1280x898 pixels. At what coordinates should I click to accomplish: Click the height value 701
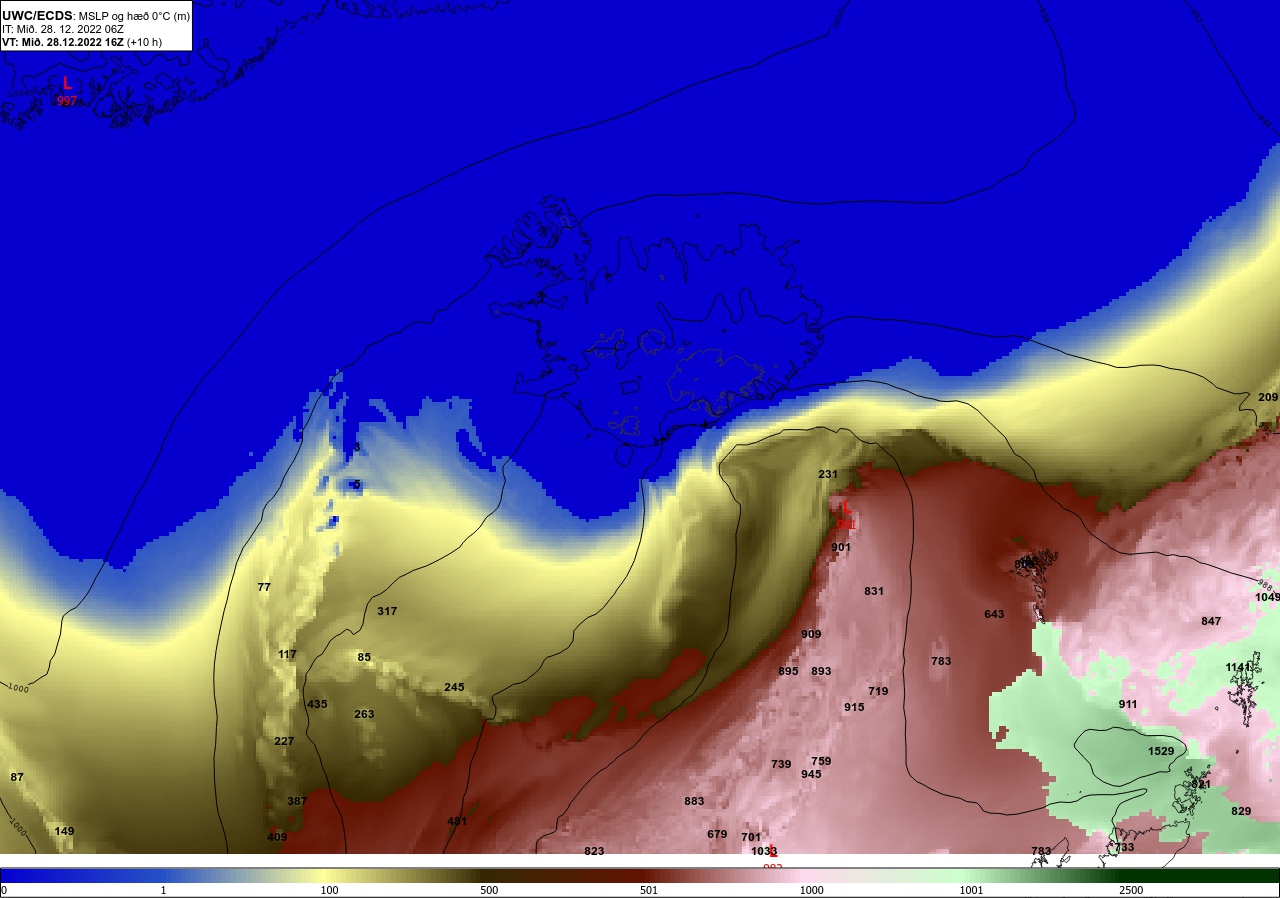pos(751,837)
